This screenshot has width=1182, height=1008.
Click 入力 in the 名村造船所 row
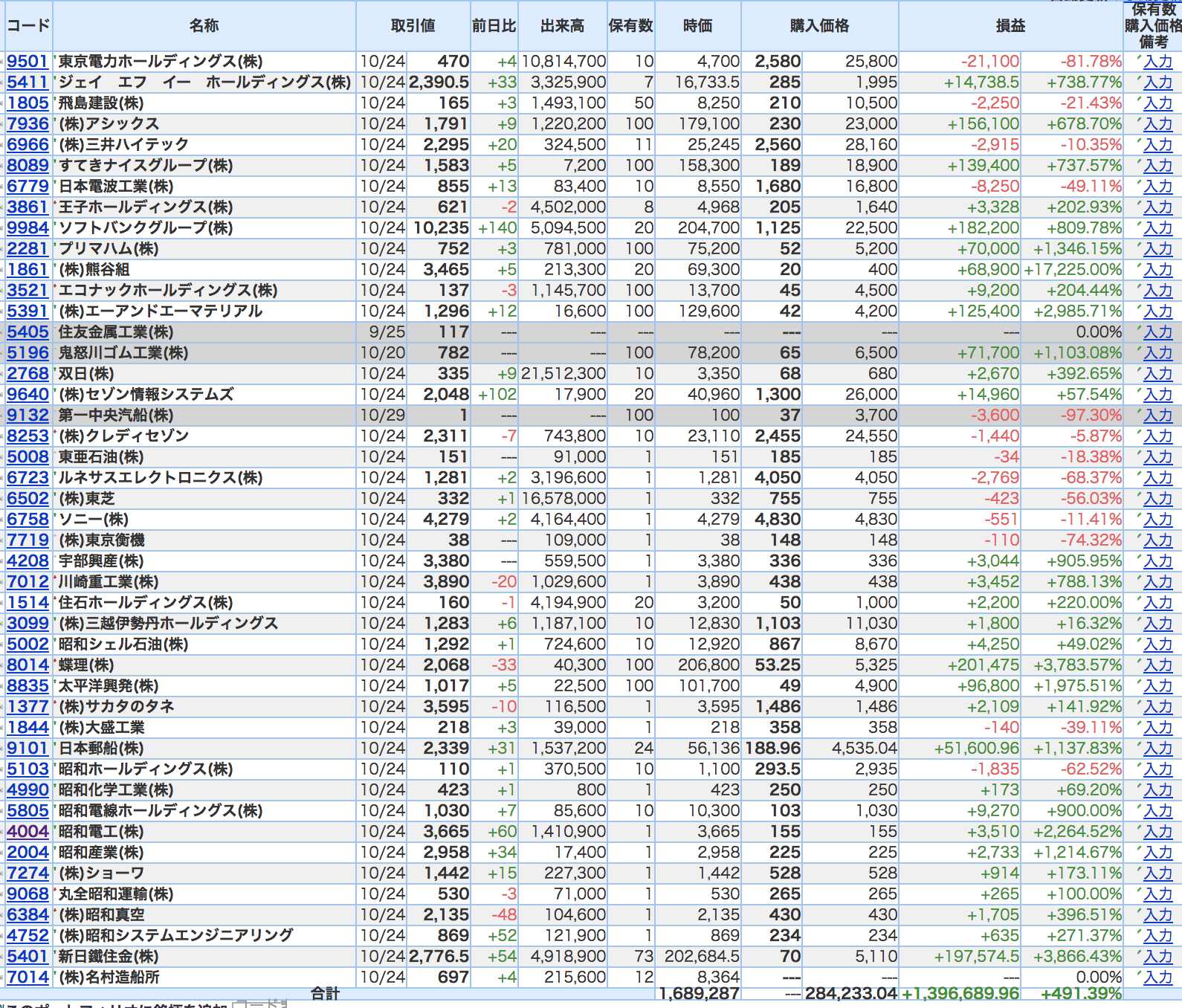tap(1157, 978)
